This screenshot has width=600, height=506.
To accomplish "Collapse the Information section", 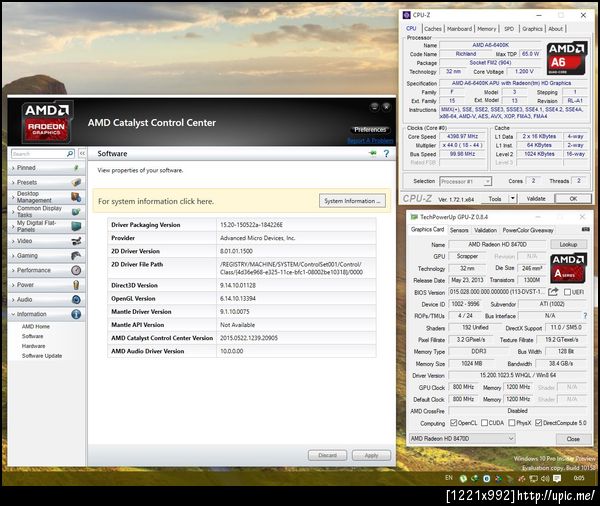I will pyautogui.click(x=13, y=314).
